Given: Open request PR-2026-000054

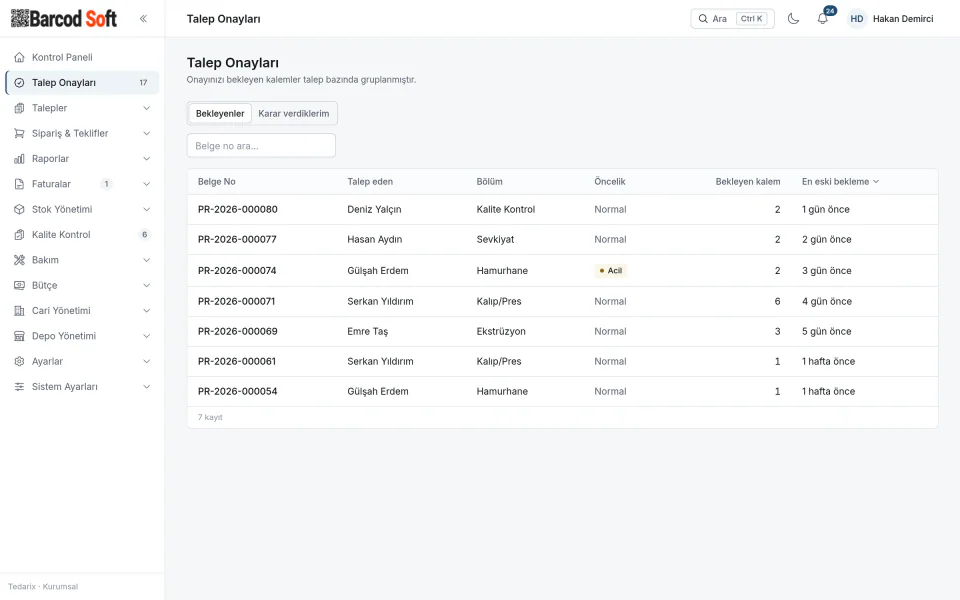Looking at the screenshot, I should point(238,391).
